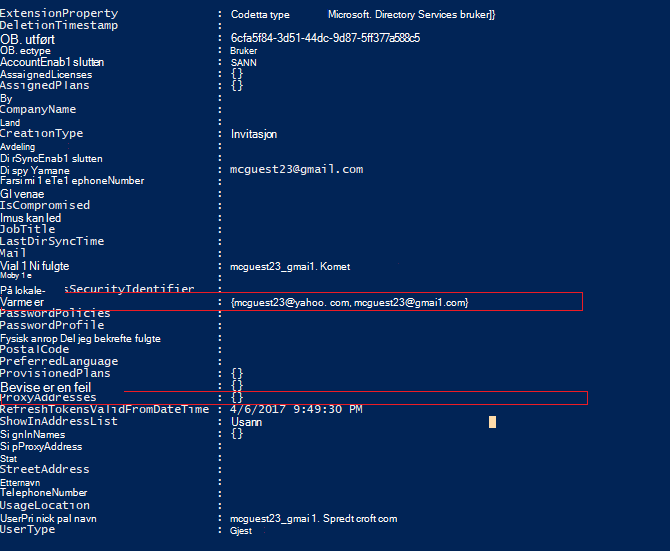This screenshot has width=670, height=551.
Task: Click the UserType value Gjest
Action: pos(241,530)
